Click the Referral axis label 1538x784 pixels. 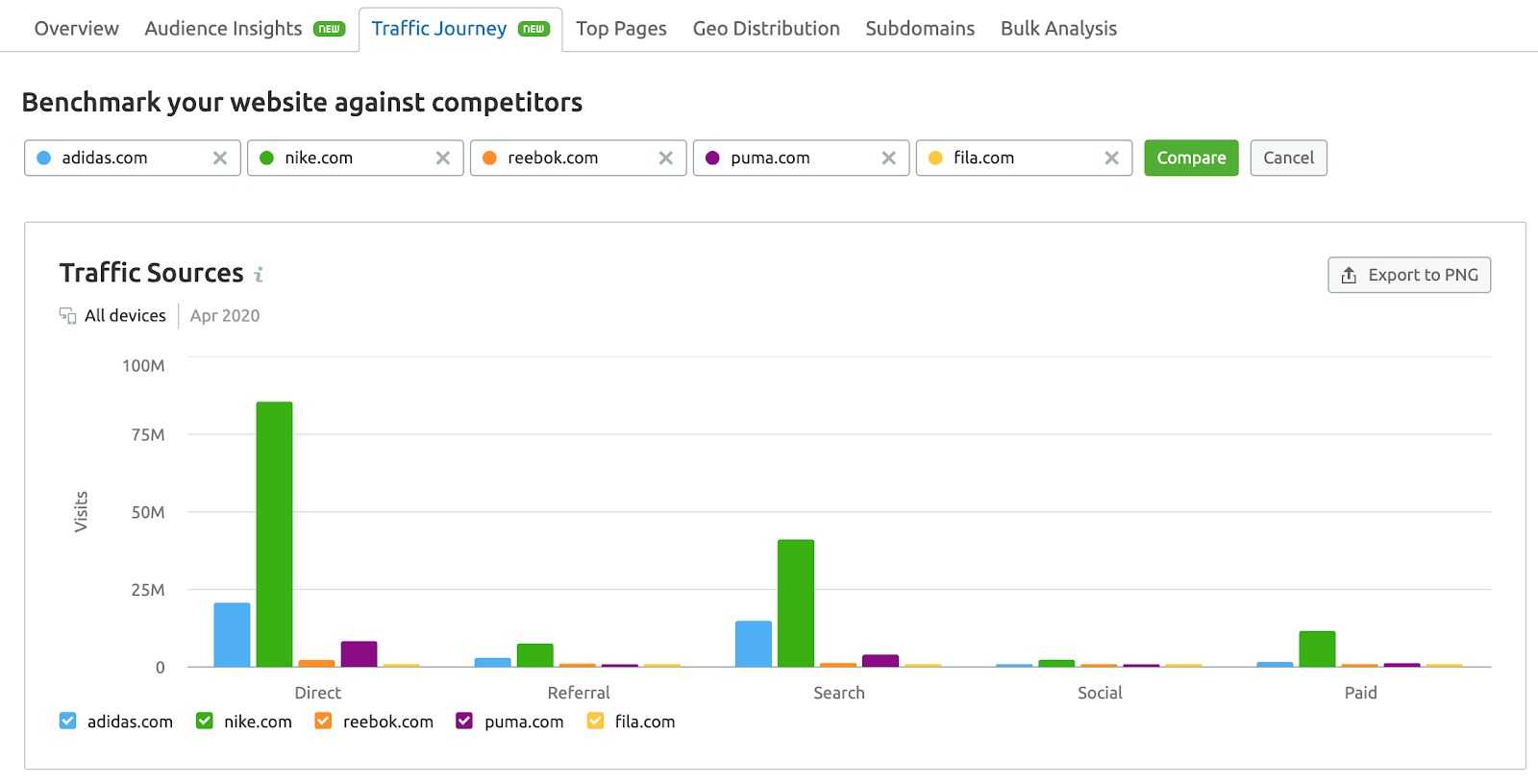[579, 693]
